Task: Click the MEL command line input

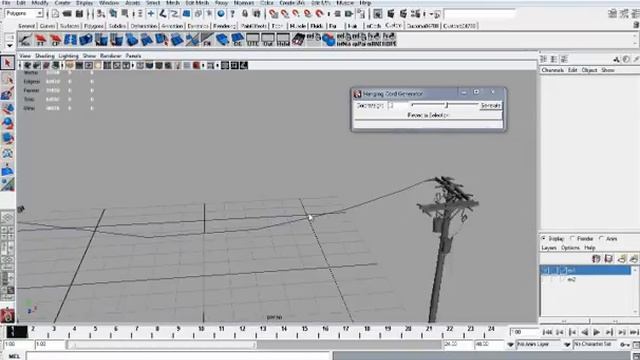Action: [179, 356]
